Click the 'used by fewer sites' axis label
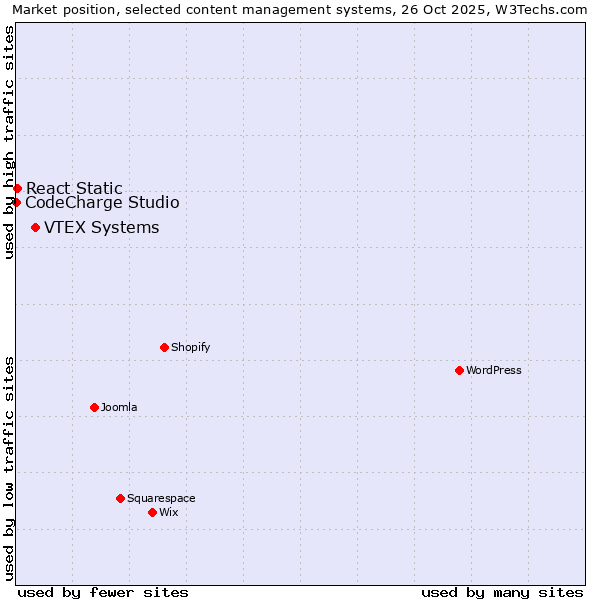The height and width of the screenshot is (600, 600). [103, 592]
